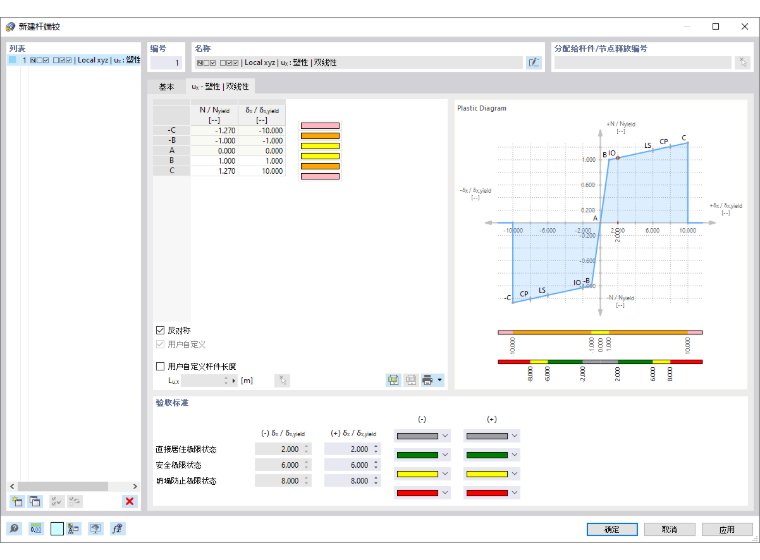Click N/Nyield cell 0.000 in row A
Screen dimensions: 760x560
pos(214,151)
